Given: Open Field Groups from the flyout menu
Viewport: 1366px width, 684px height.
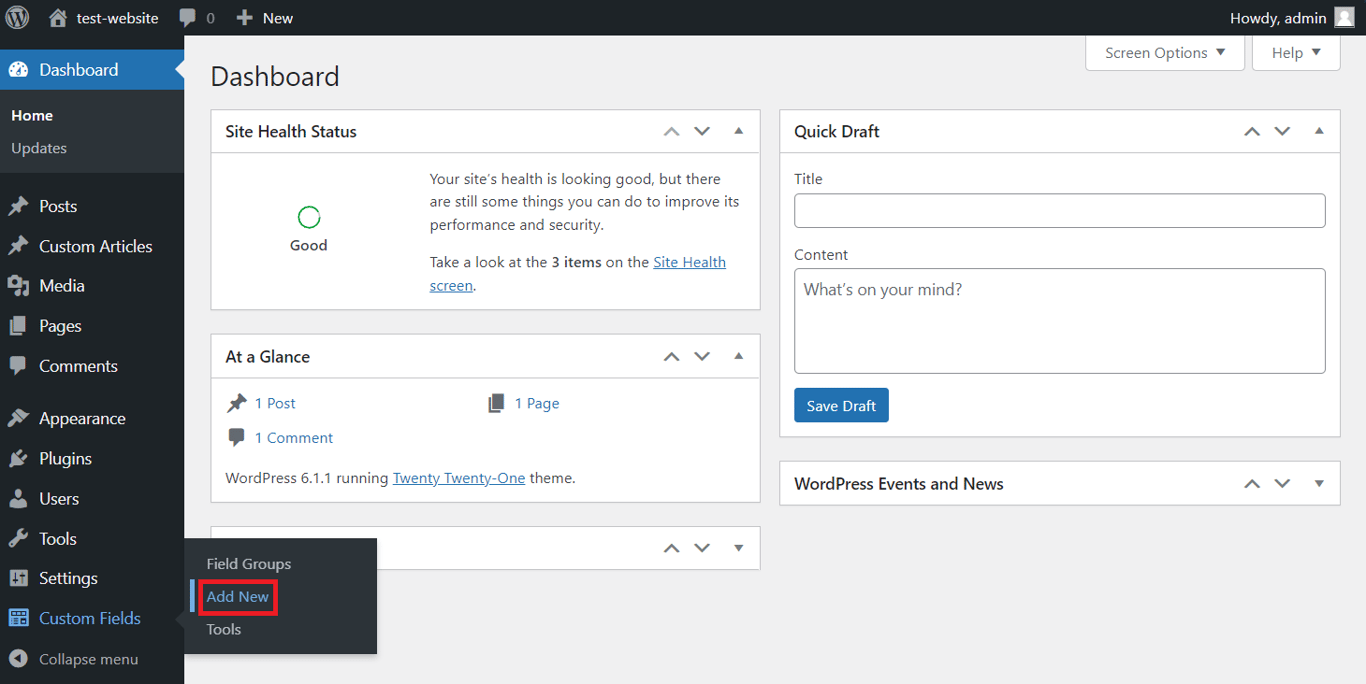Looking at the screenshot, I should tap(248, 563).
